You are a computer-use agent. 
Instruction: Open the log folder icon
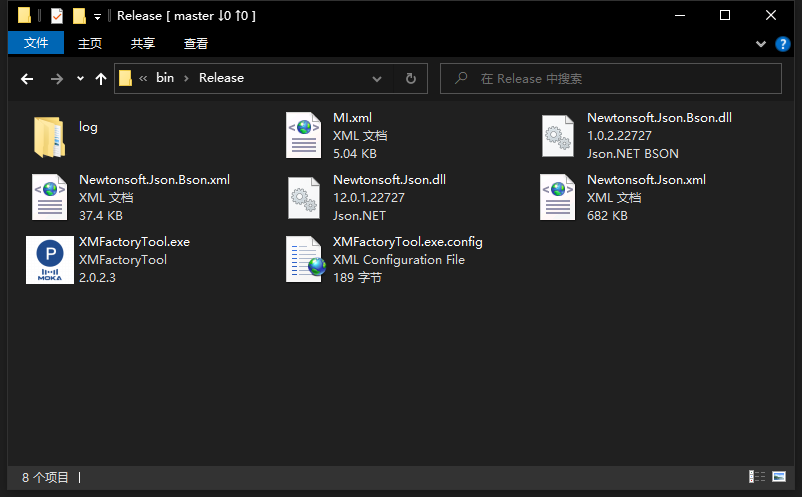[50, 137]
